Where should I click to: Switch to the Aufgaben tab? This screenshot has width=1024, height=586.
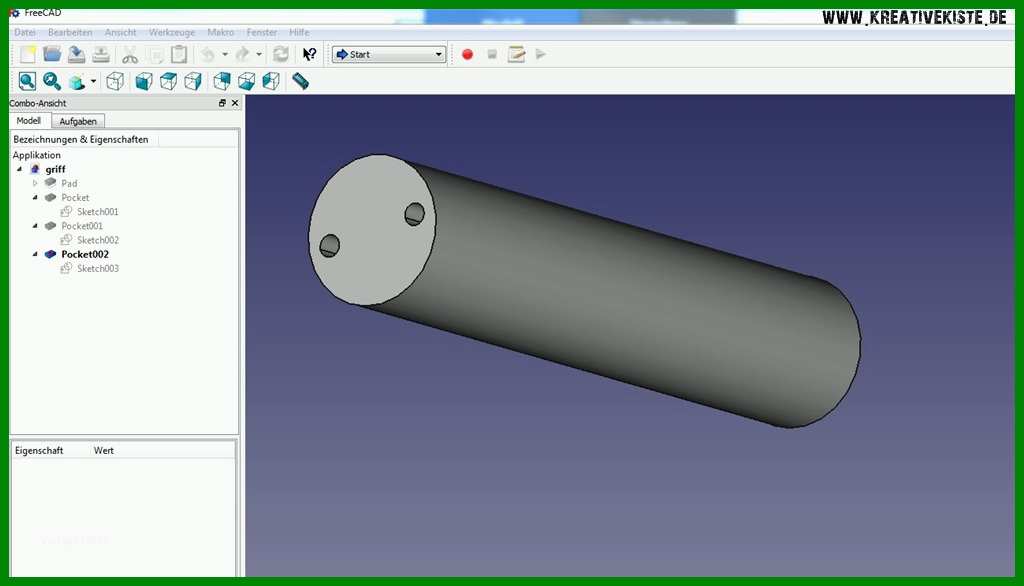(78, 122)
